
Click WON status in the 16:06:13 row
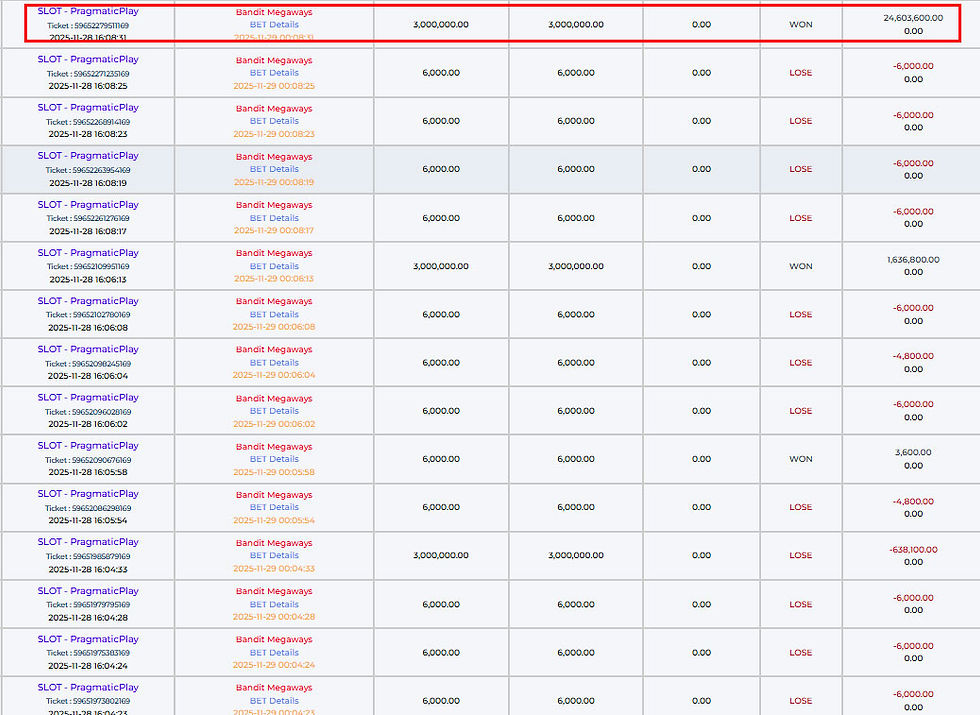[x=801, y=266]
